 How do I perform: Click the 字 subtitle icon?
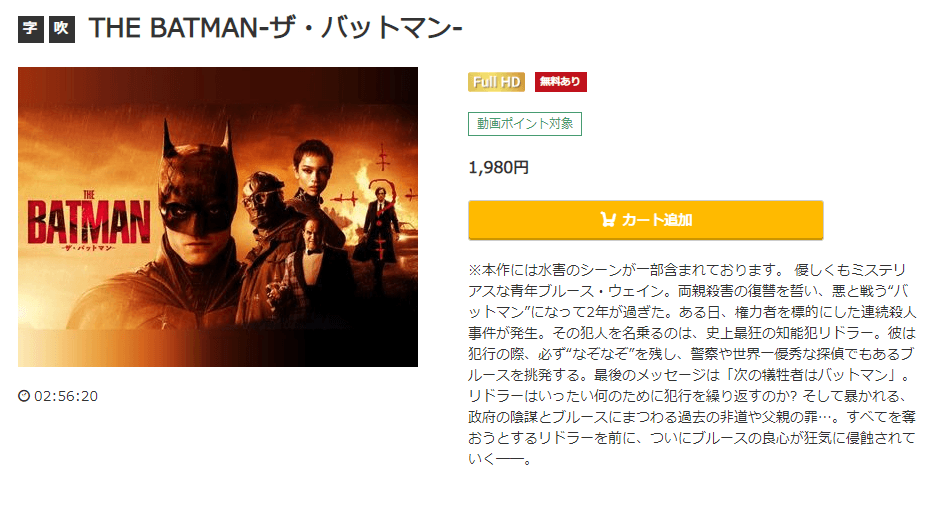30,29
